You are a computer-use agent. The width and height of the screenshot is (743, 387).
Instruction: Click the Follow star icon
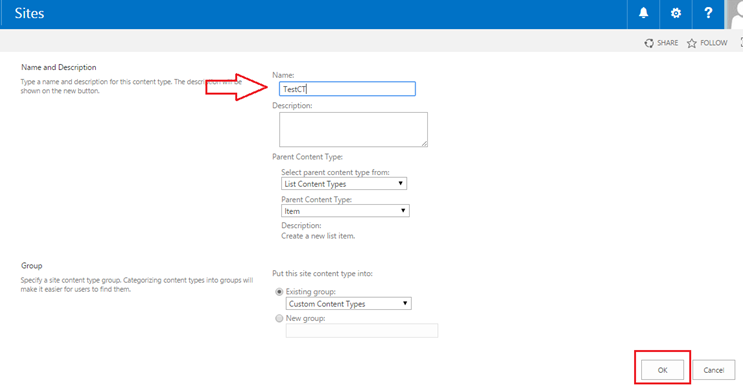(692, 43)
